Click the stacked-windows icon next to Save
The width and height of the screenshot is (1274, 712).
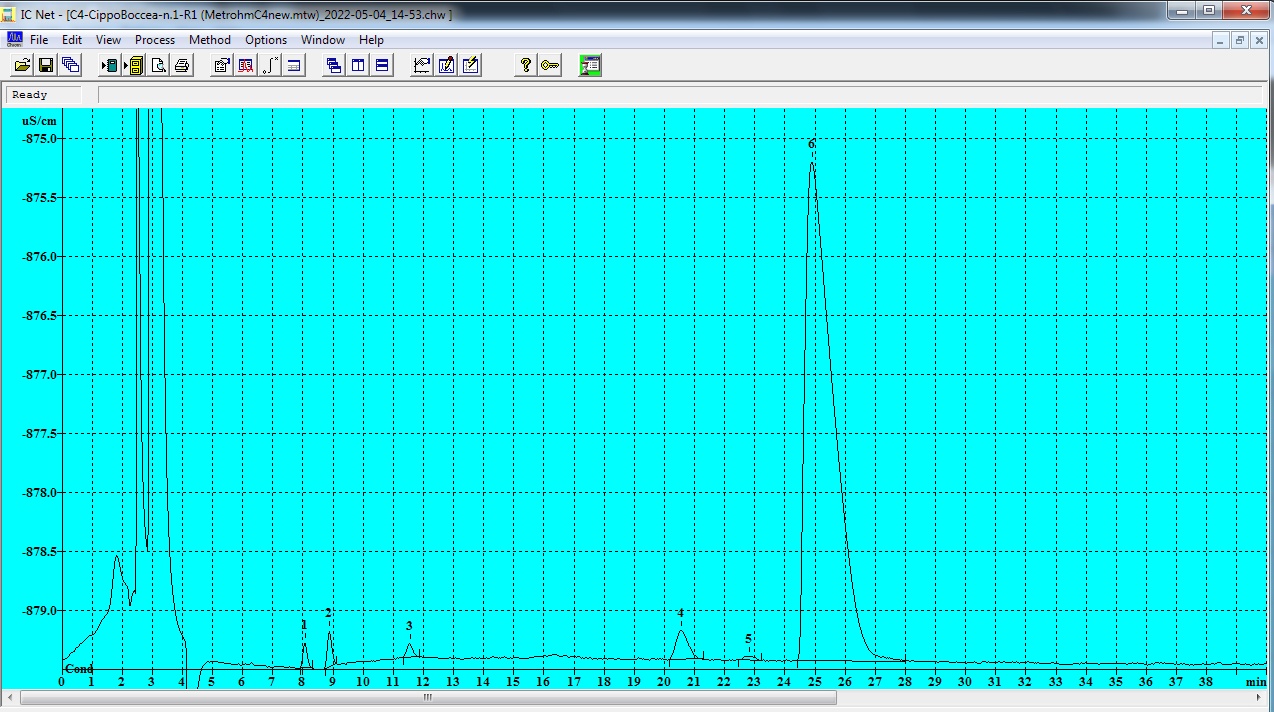(x=70, y=66)
